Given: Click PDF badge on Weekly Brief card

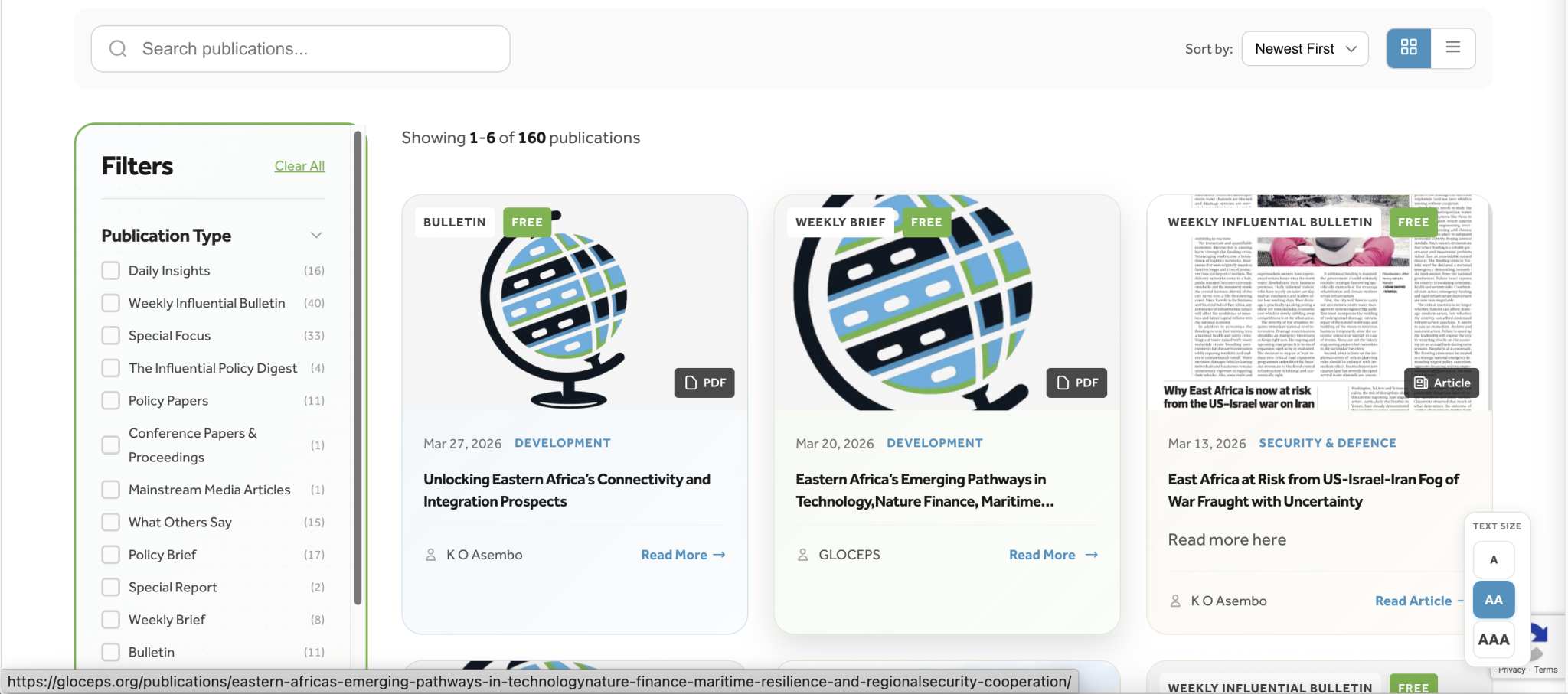Looking at the screenshot, I should (1076, 383).
